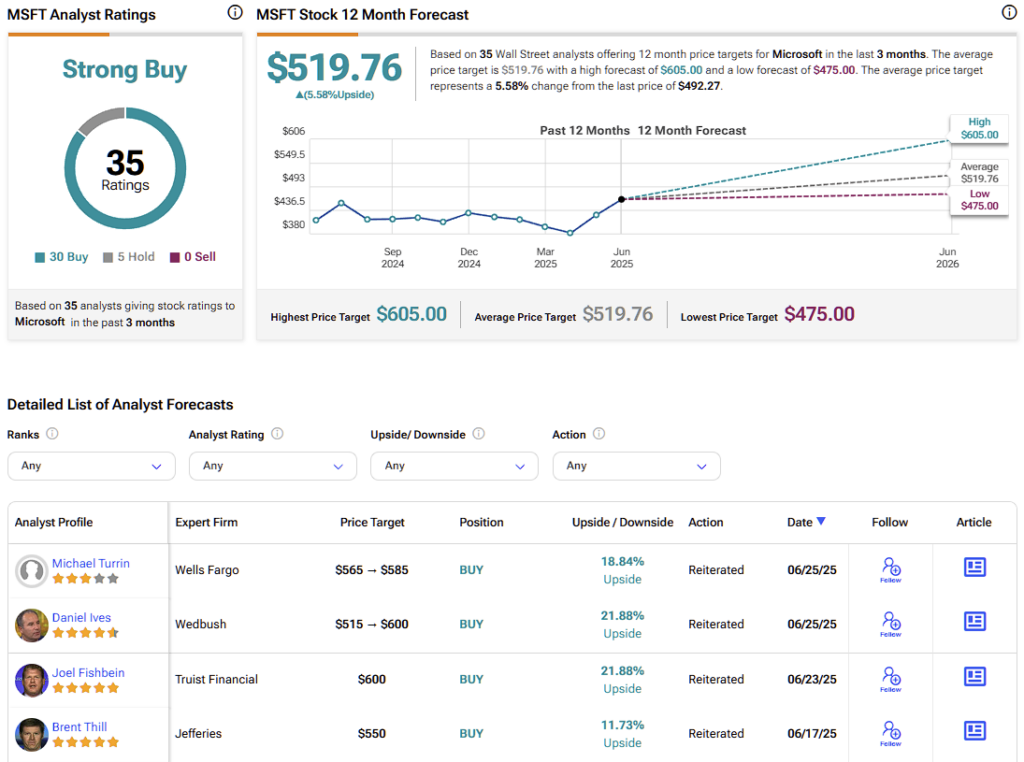The width and height of the screenshot is (1024, 762).
Task: Follow analyst Michael Turrin
Action: click(x=891, y=569)
